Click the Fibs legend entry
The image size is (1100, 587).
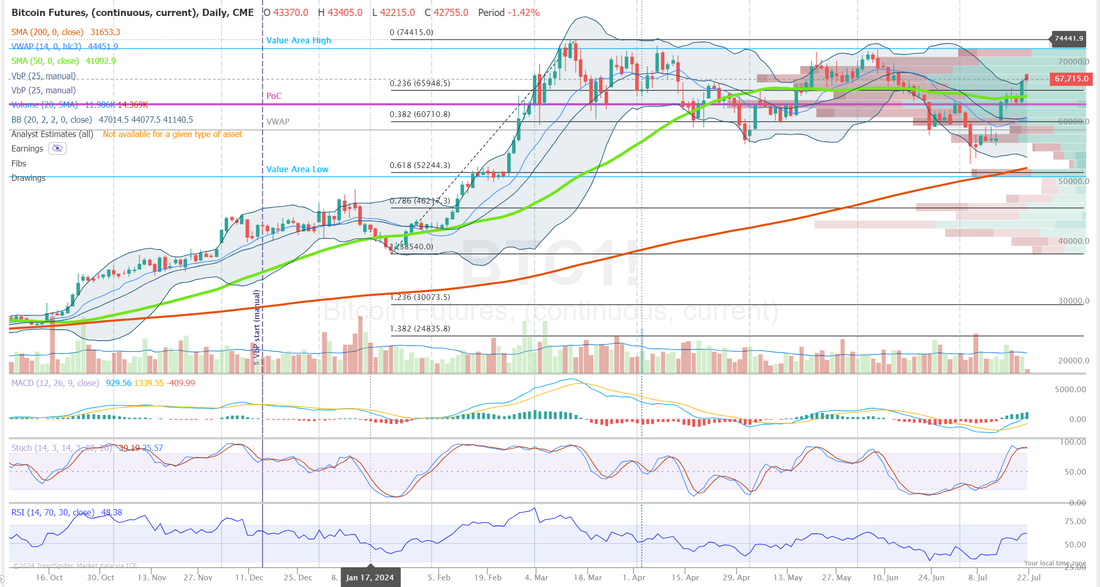point(19,163)
